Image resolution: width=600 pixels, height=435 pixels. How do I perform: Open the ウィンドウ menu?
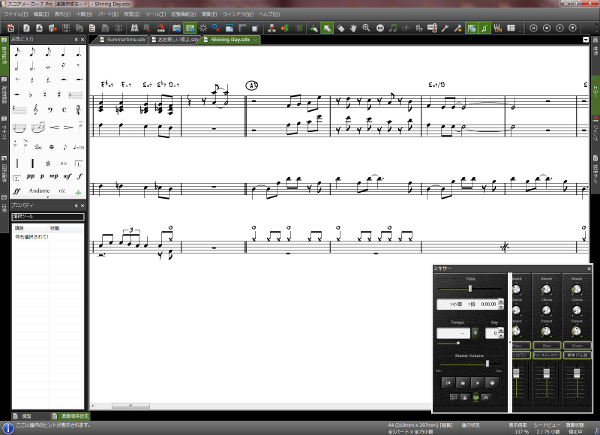pos(238,14)
